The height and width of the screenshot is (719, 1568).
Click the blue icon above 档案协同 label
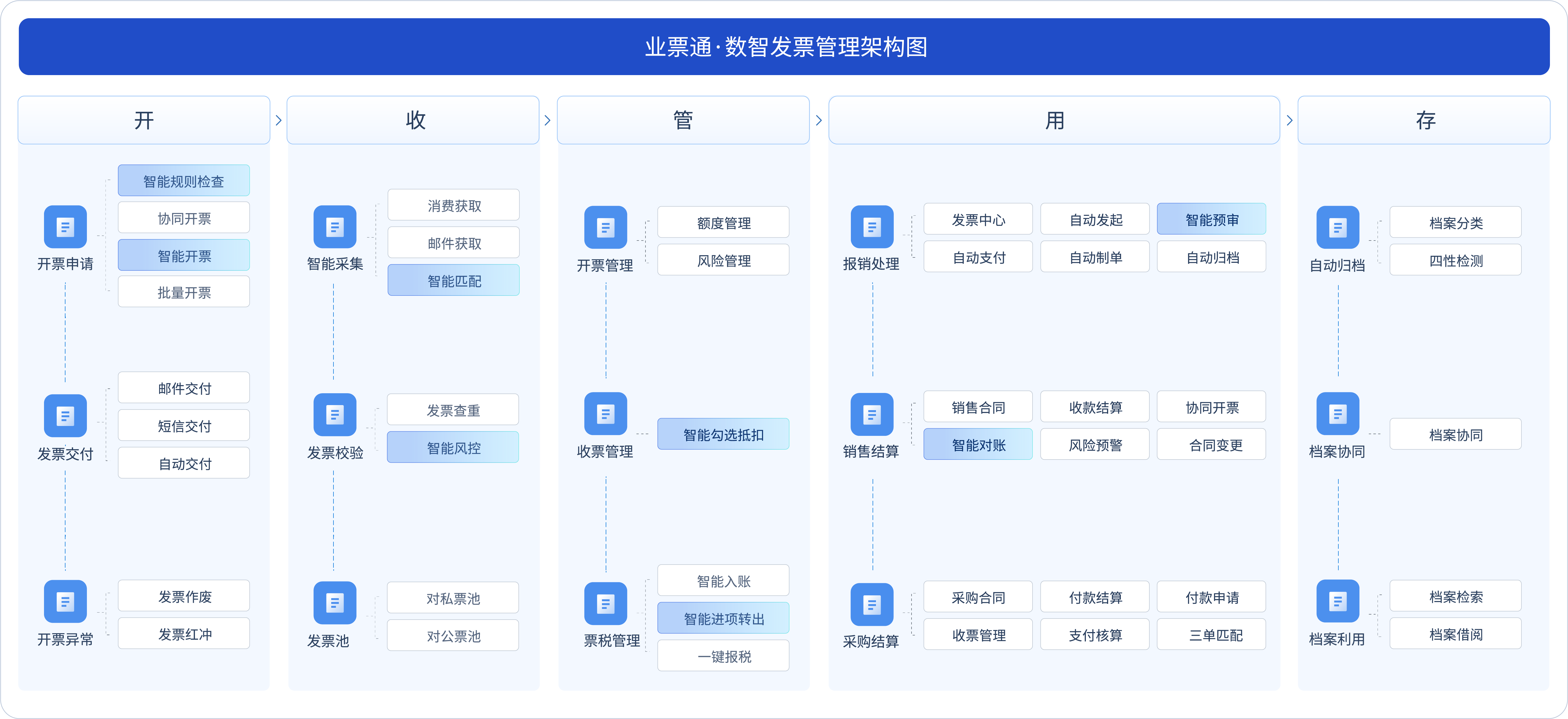pos(1338,414)
